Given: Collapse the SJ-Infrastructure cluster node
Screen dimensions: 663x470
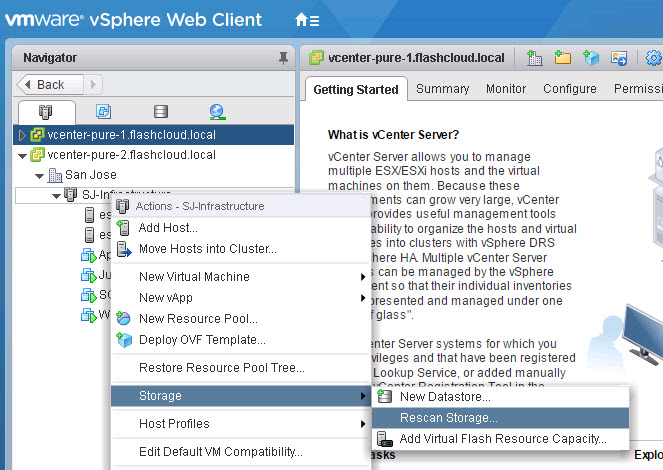Looking at the screenshot, I should 56,196.
